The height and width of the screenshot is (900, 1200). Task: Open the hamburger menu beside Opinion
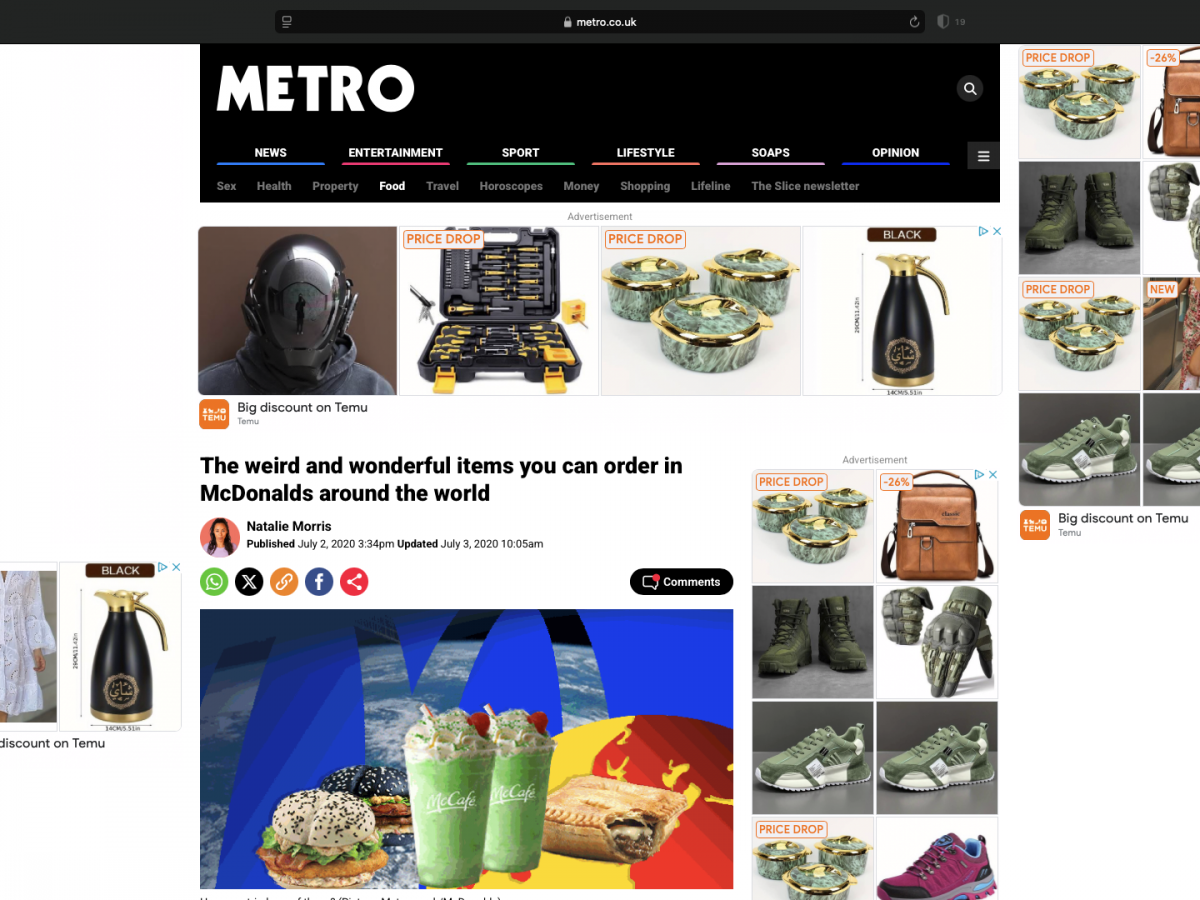pos(983,156)
